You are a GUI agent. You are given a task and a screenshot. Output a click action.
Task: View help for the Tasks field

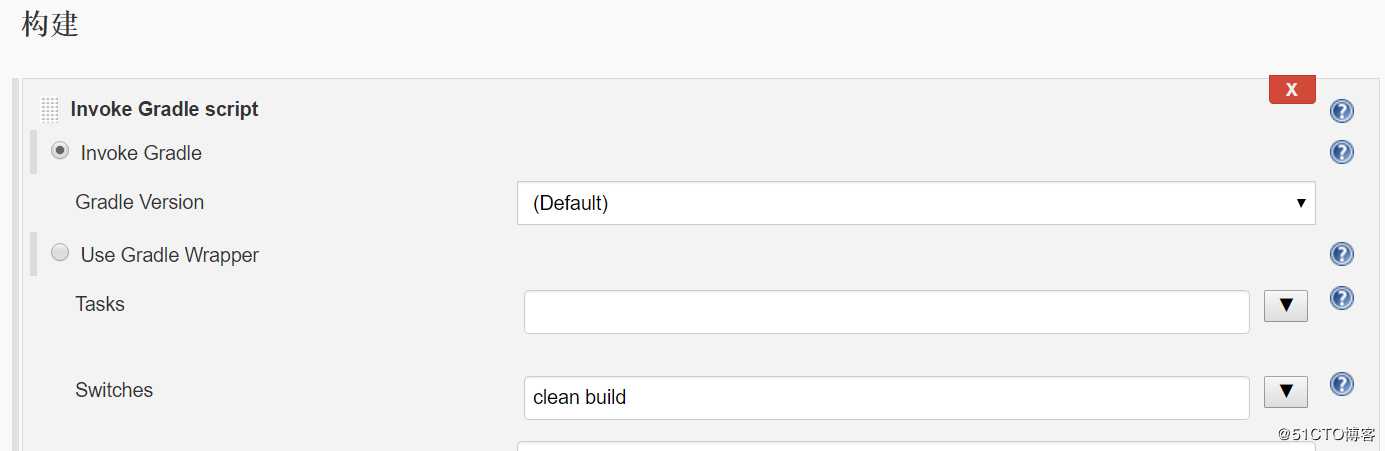pos(1341,298)
